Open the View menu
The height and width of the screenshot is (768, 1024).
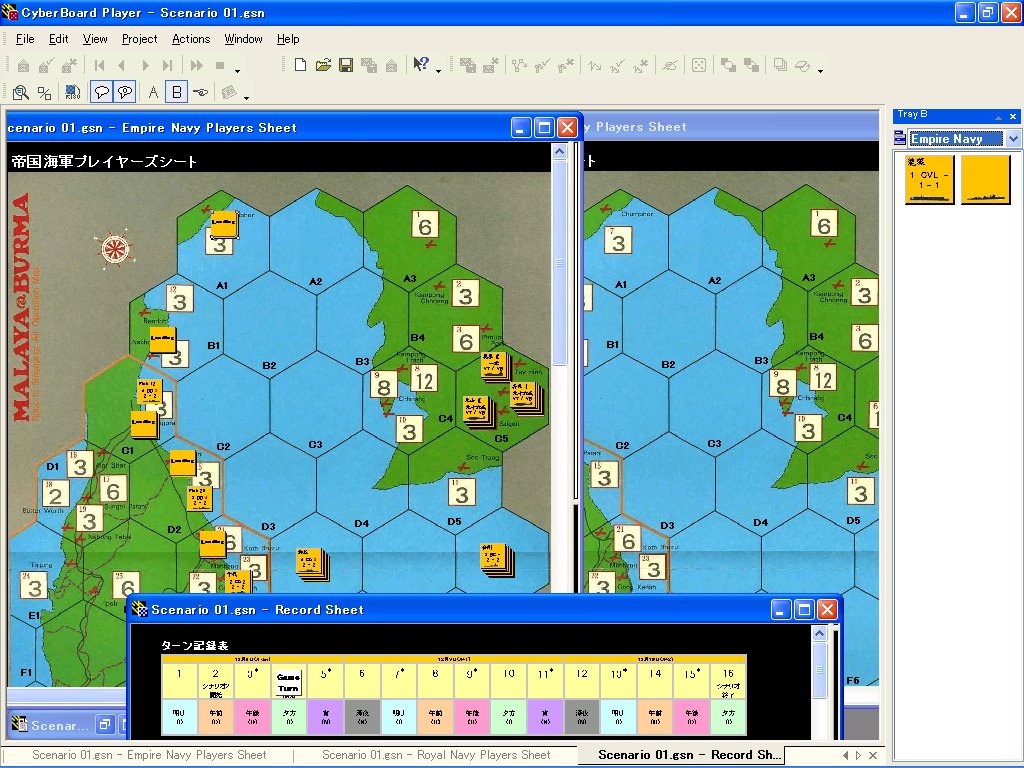pyautogui.click(x=95, y=39)
